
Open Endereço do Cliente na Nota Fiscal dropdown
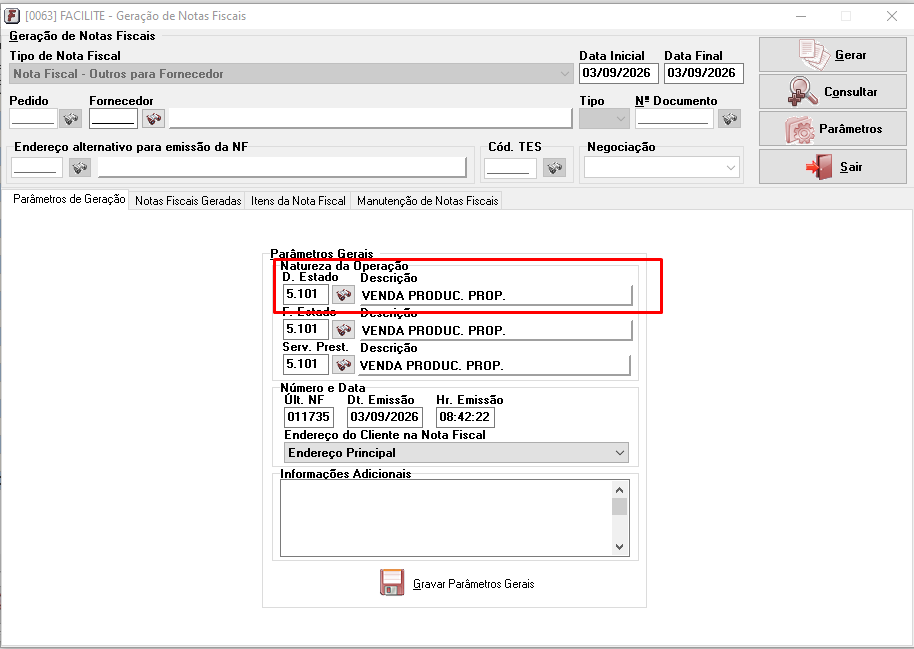pyautogui.click(x=620, y=452)
